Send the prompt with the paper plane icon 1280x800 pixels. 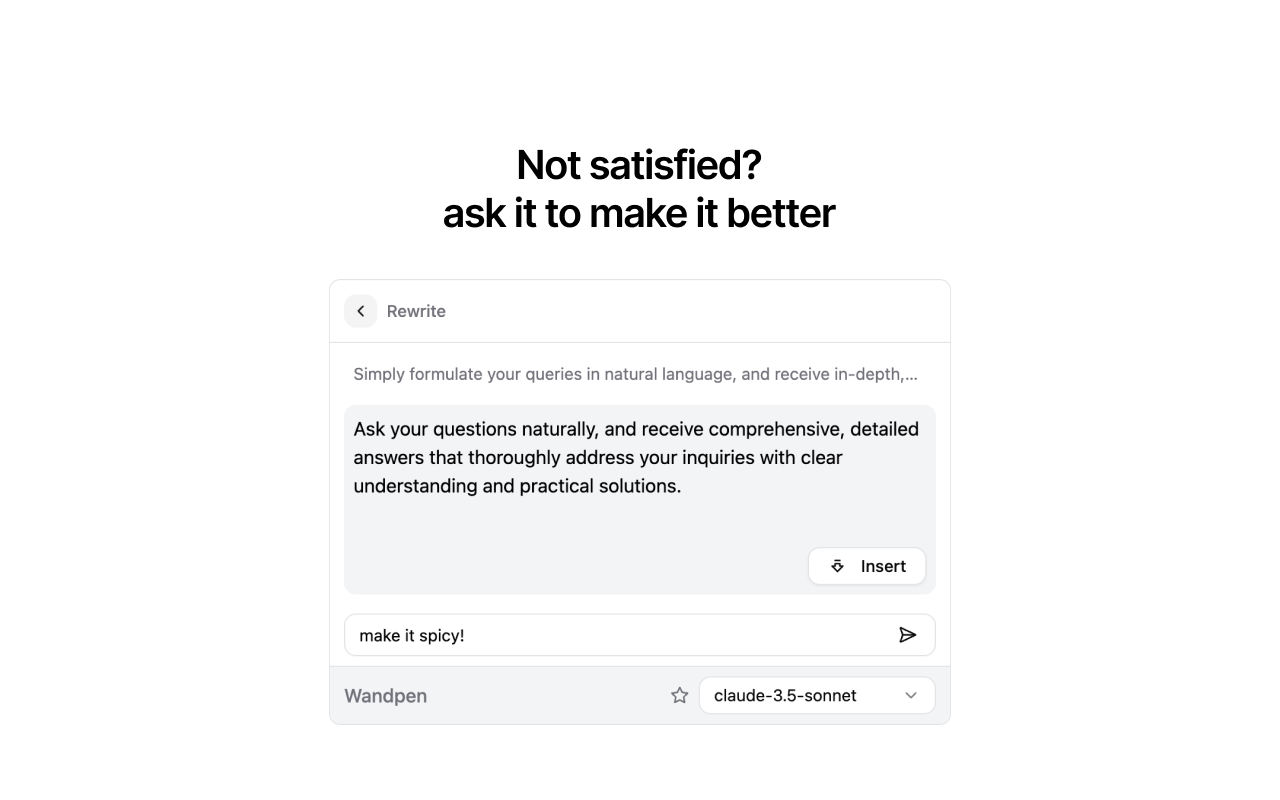point(907,635)
